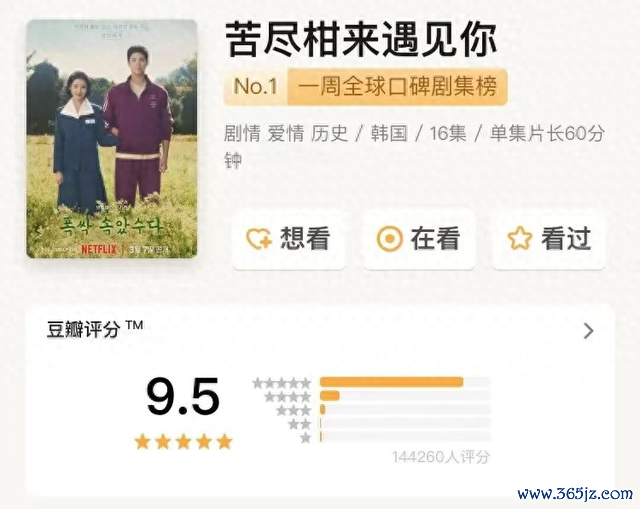Mark the show as 在看
The height and width of the screenshot is (509, 640).
pyautogui.click(x=419, y=239)
